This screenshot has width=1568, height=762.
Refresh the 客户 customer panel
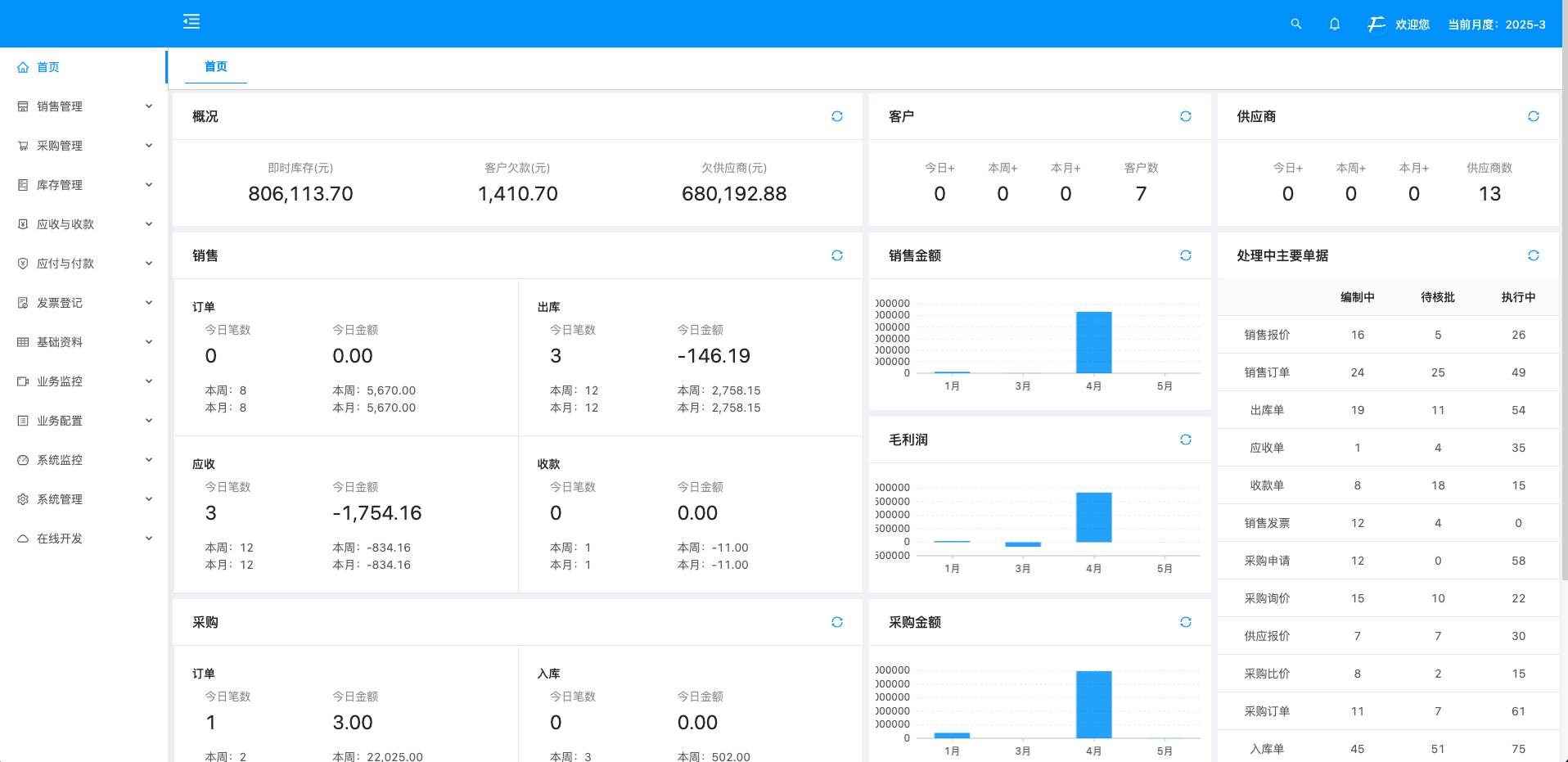tap(1185, 116)
